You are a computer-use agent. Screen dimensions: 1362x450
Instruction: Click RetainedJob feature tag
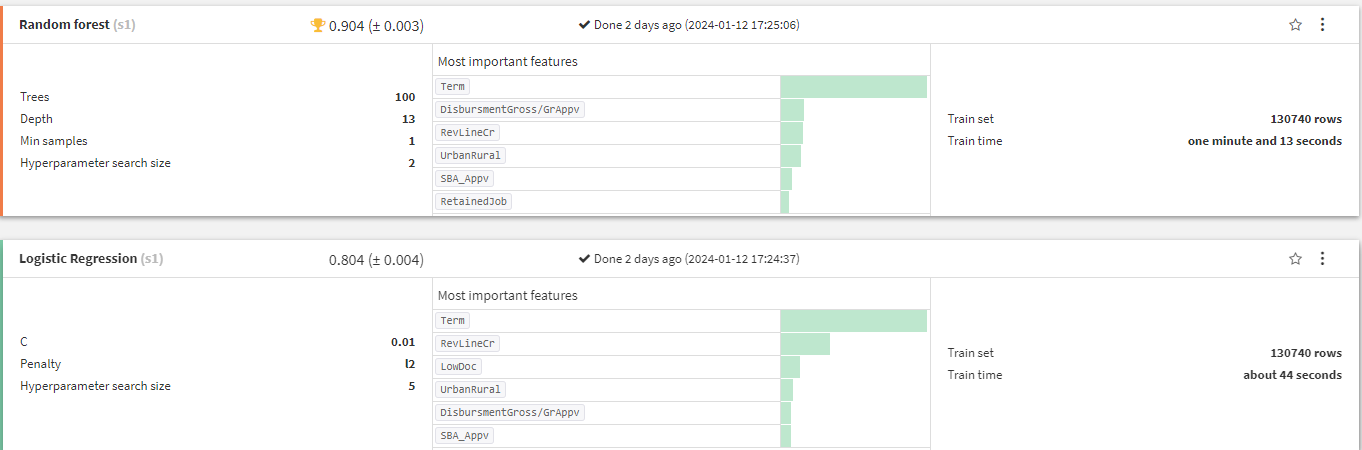click(x=474, y=202)
